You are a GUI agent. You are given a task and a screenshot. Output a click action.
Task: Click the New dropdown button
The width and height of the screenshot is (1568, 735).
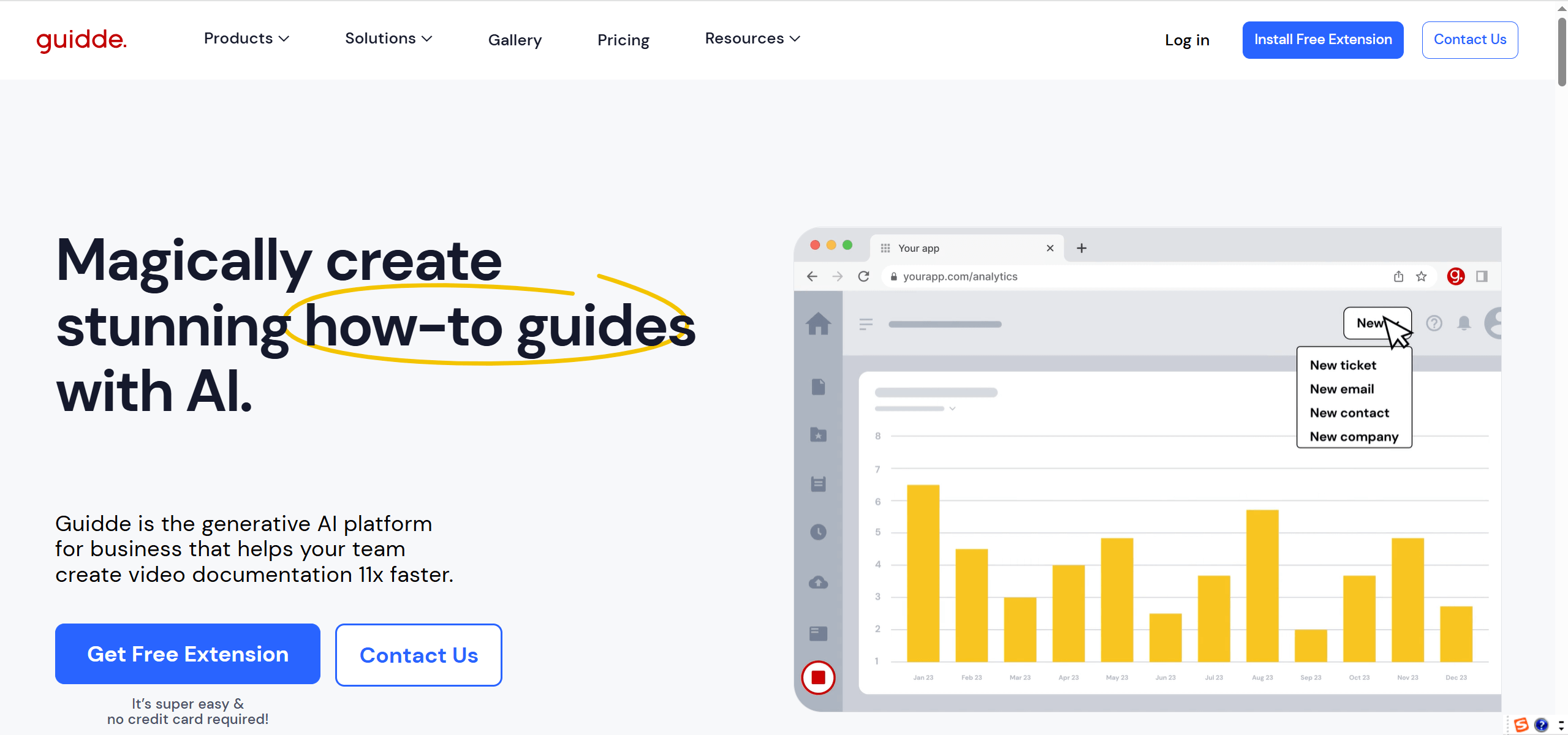click(x=1377, y=323)
